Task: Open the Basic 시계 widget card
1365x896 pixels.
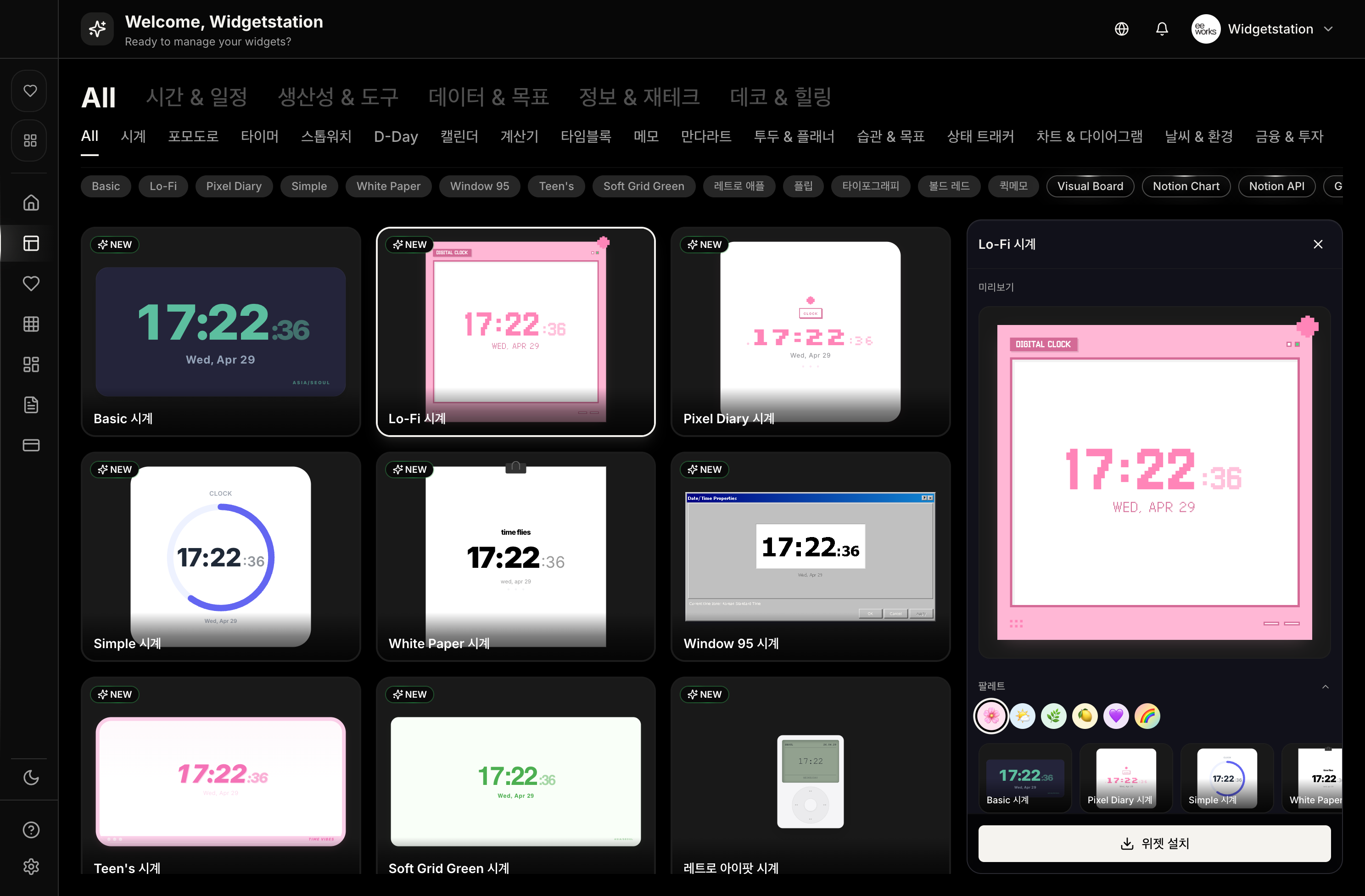Action: click(x=221, y=331)
